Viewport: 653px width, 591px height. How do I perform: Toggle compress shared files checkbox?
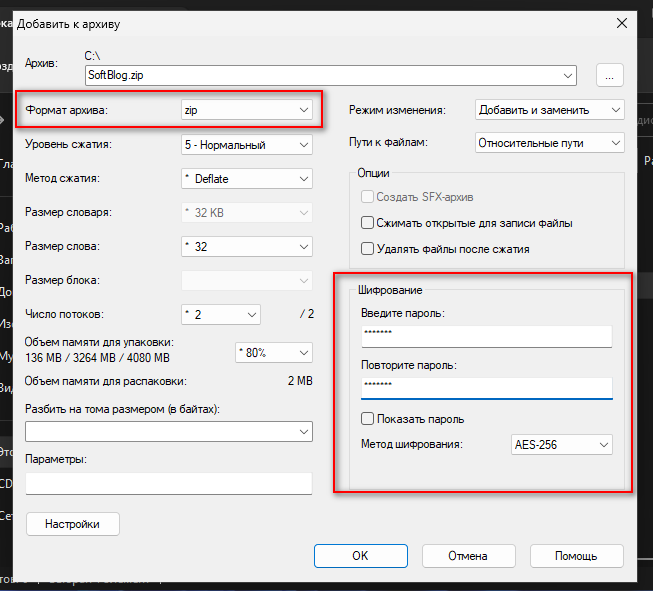[367, 223]
